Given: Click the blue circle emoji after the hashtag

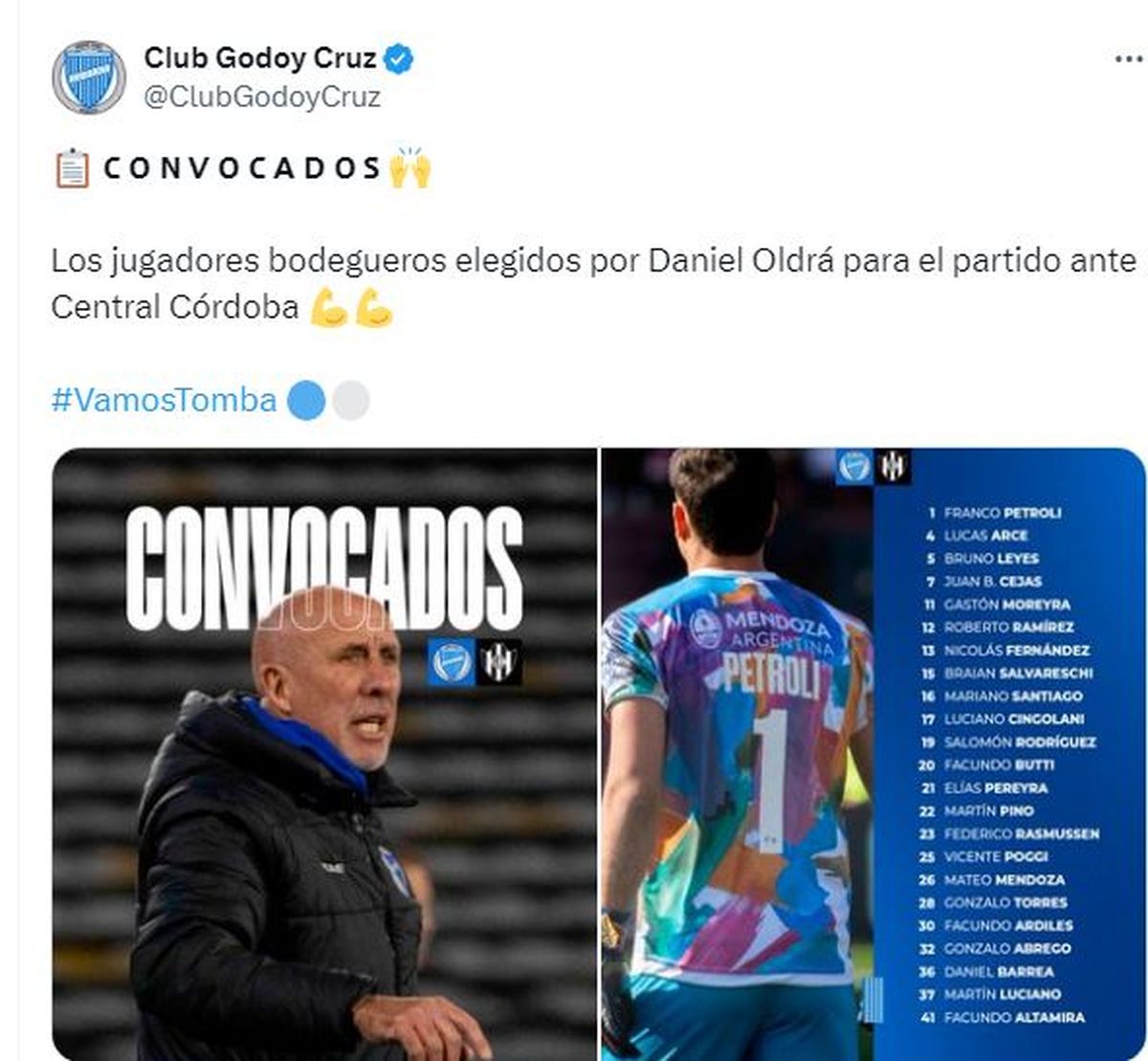Looking at the screenshot, I should 306,400.
